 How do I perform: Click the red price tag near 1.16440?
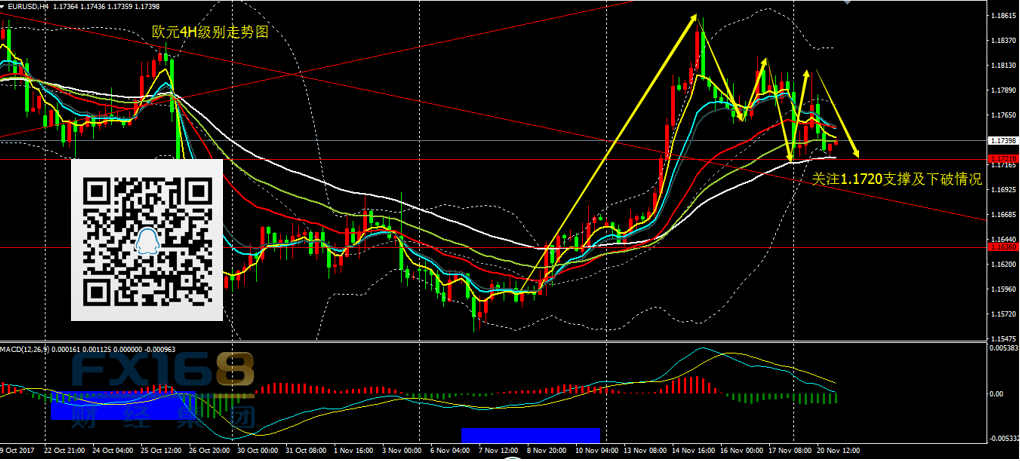1002,246
